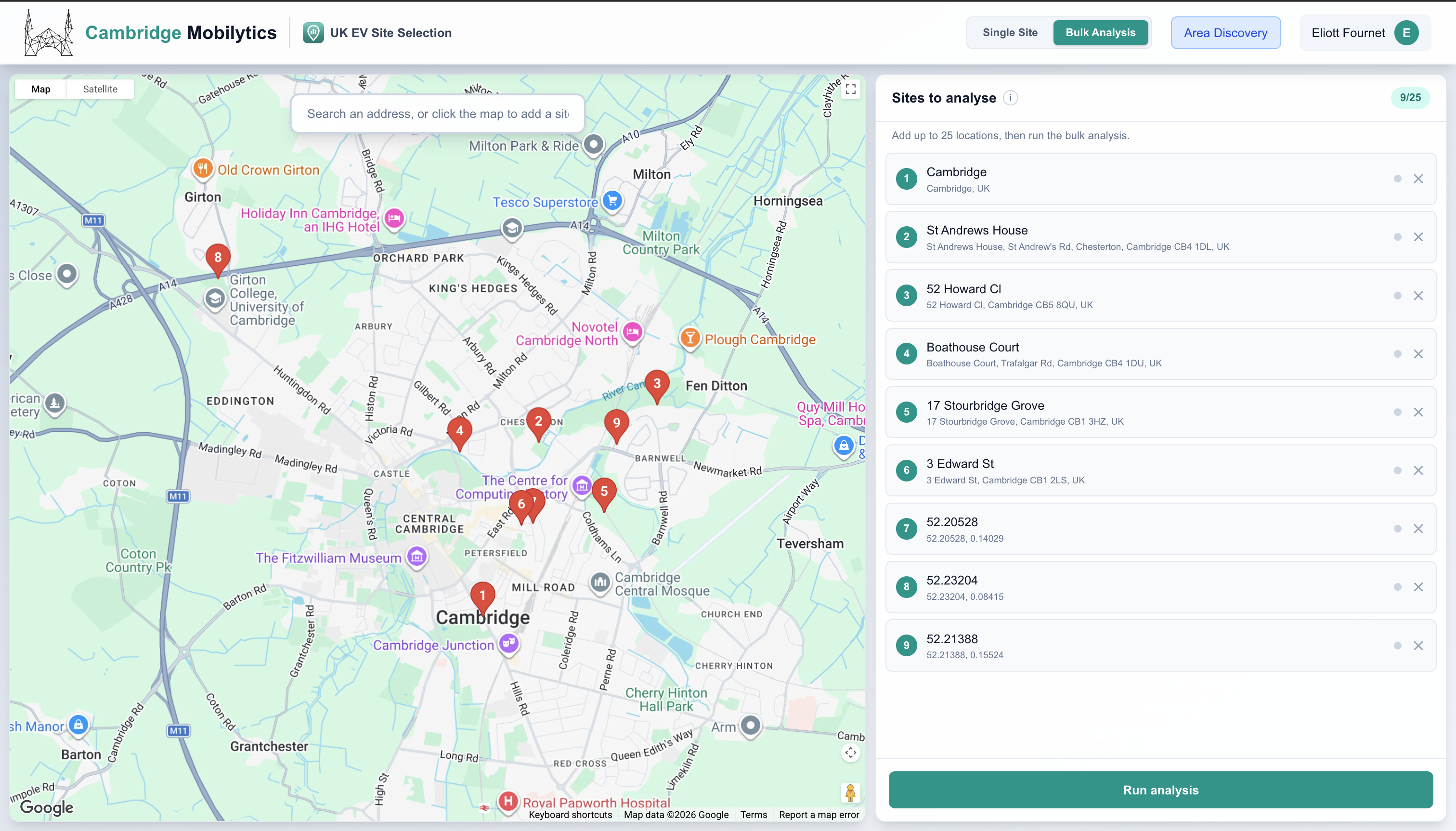Image resolution: width=1456 pixels, height=831 pixels.
Task: Open Report a map error link
Action: pos(819,815)
